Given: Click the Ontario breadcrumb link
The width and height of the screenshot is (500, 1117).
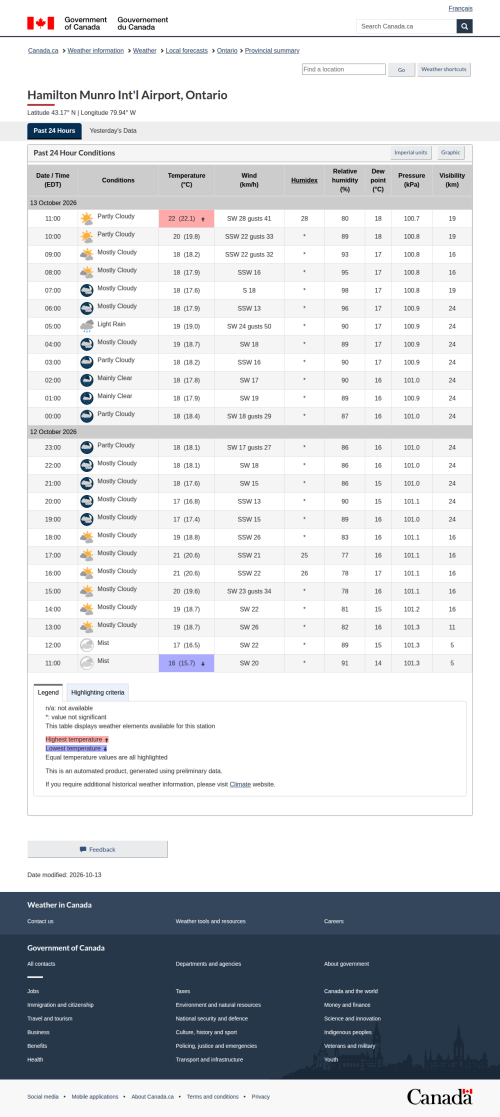Looking at the screenshot, I should point(227,51).
